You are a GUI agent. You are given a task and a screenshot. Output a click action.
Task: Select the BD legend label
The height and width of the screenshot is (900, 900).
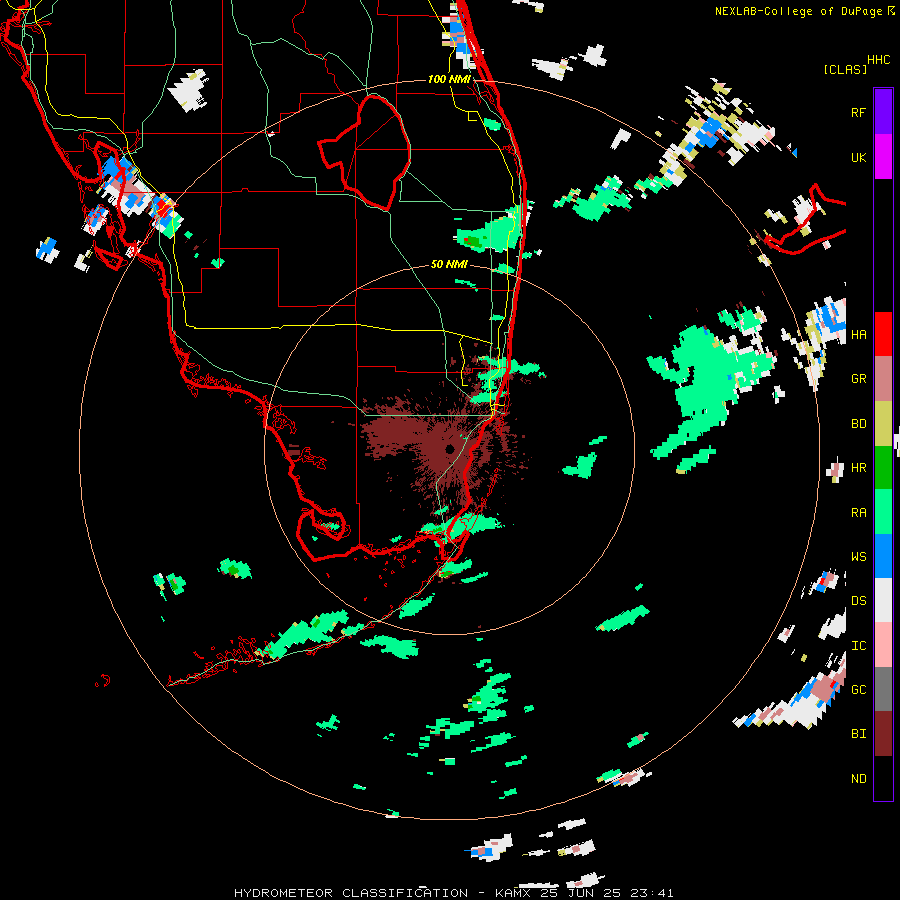coord(858,424)
